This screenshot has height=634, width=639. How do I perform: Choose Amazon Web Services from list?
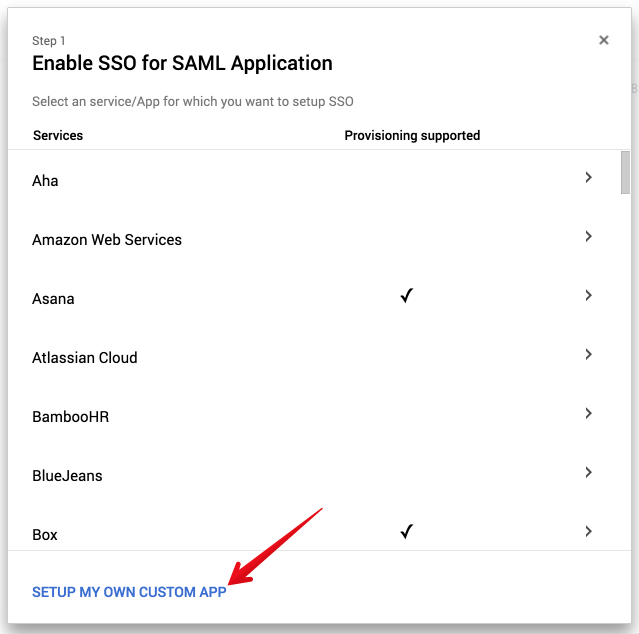click(107, 240)
